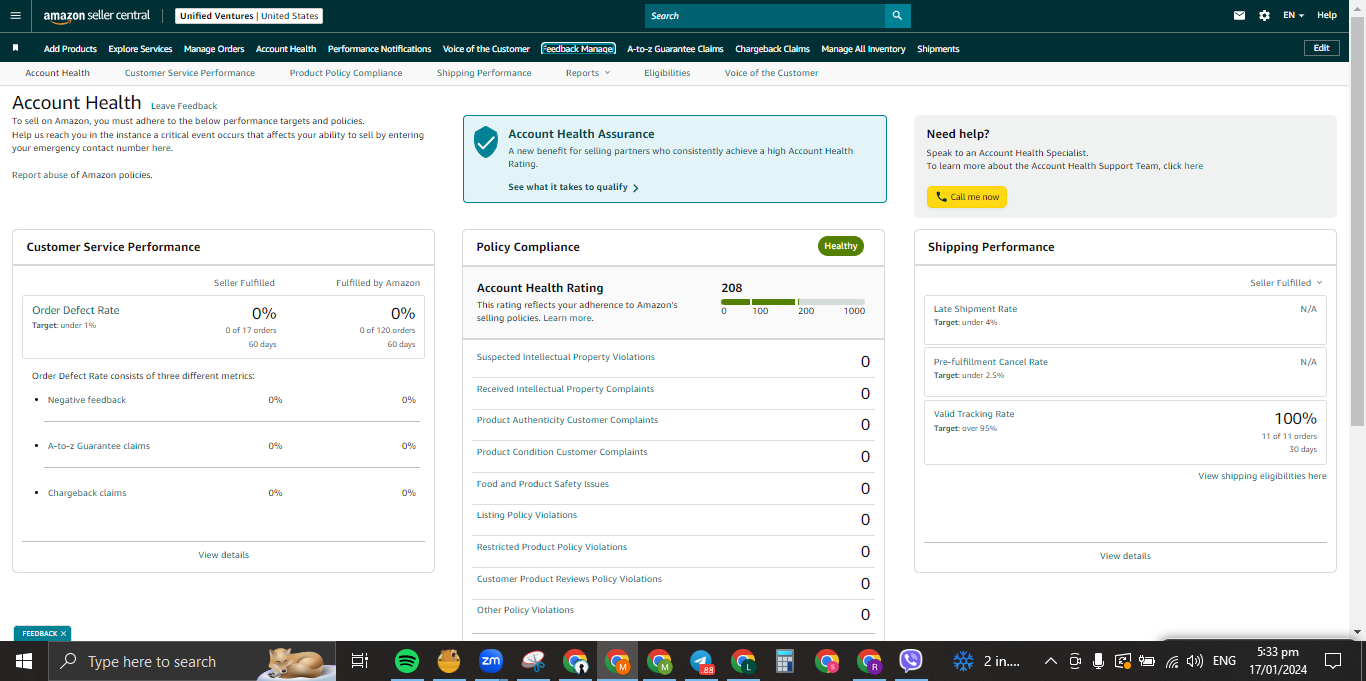This screenshot has height=681, width=1366.
Task: Switch to Product Policy Compliance tab
Action: [x=346, y=73]
